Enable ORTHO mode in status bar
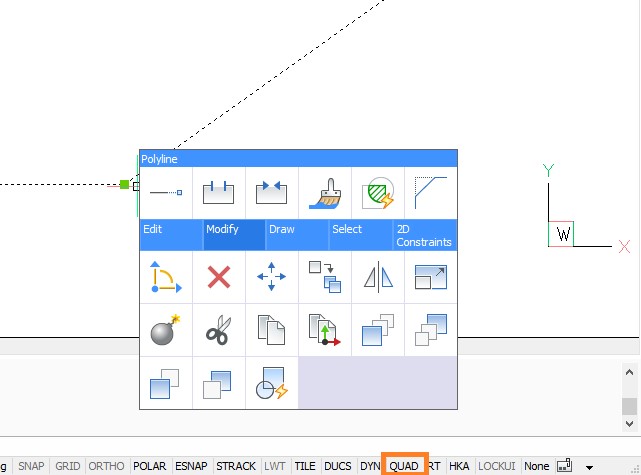Viewport: 641px width, 475px height. 106,466
